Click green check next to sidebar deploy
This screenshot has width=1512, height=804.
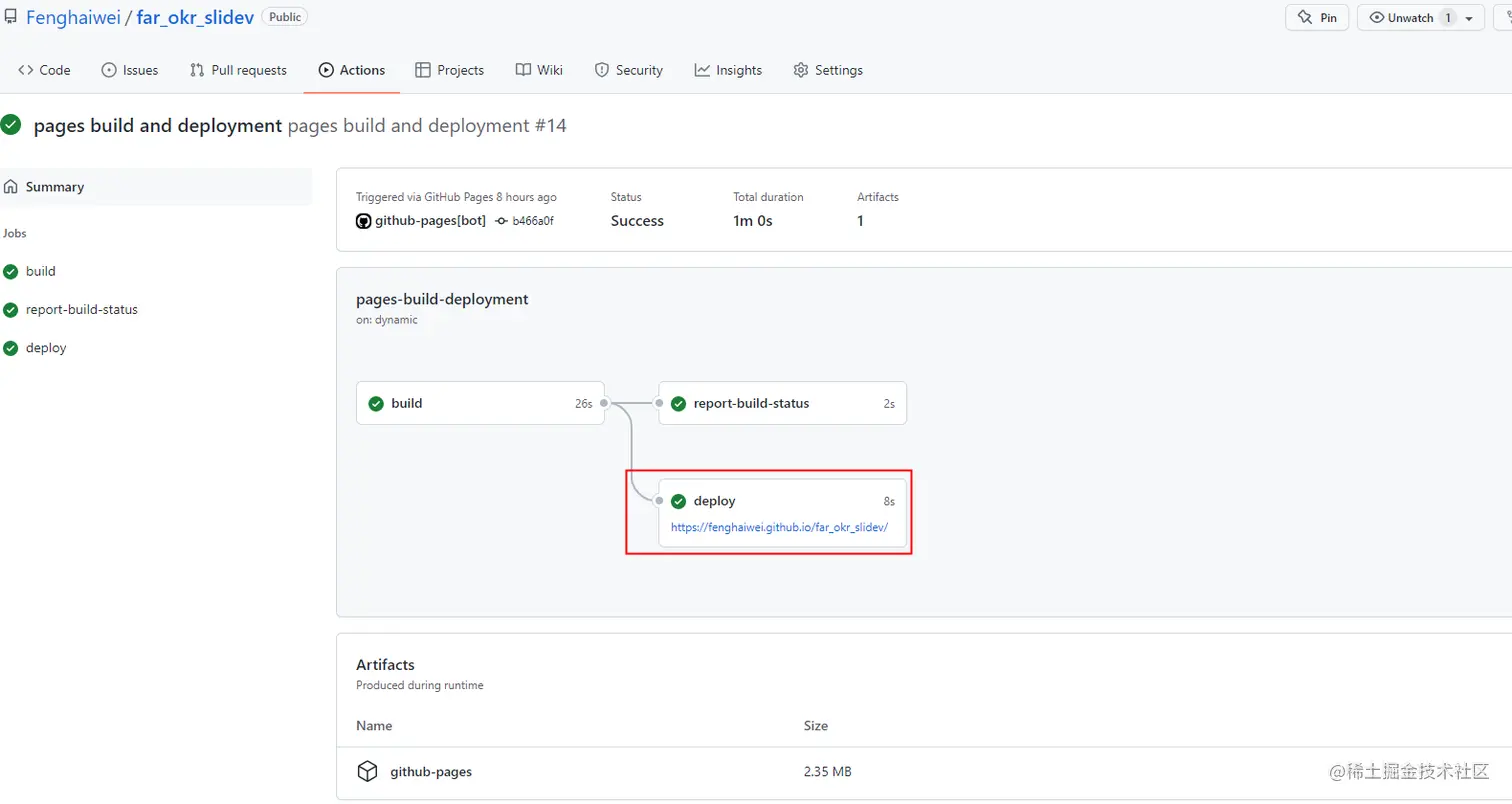tap(11, 348)
